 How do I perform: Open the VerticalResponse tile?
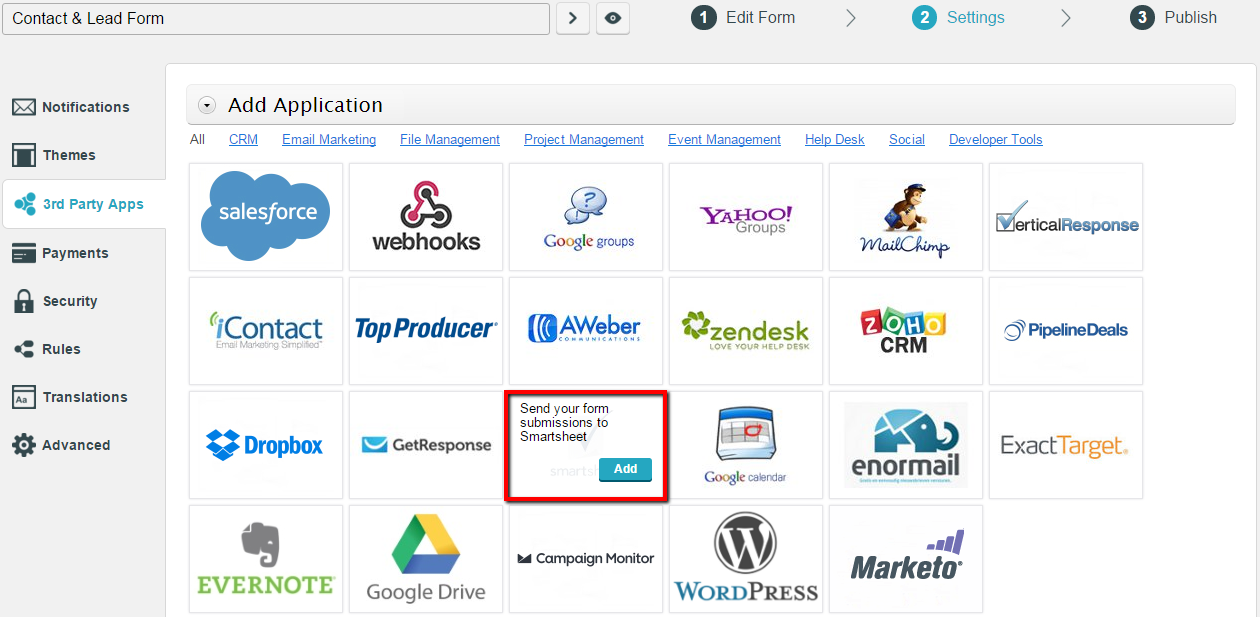coord(1066,217)
